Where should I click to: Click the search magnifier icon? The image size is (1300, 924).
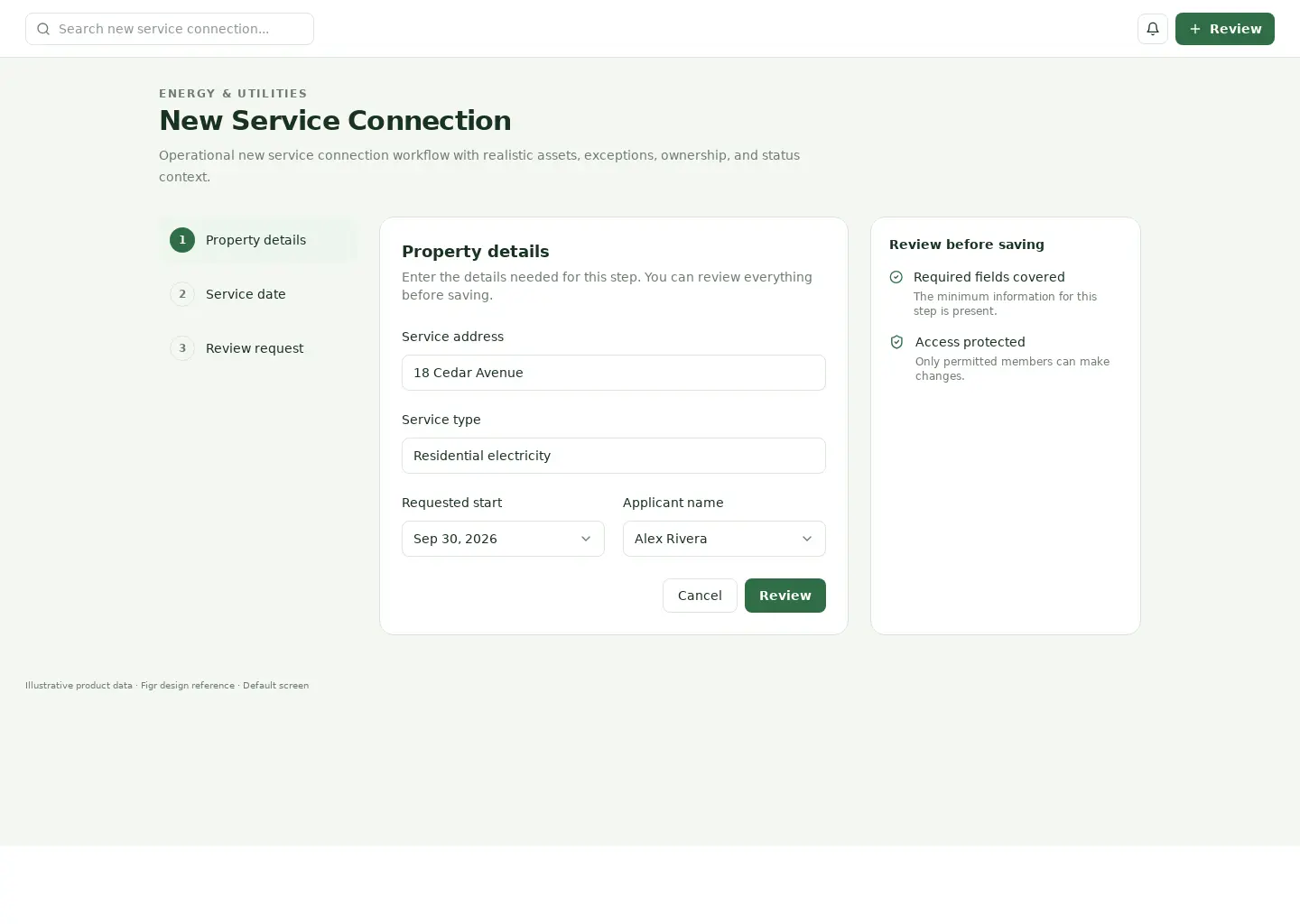(43, 29)
